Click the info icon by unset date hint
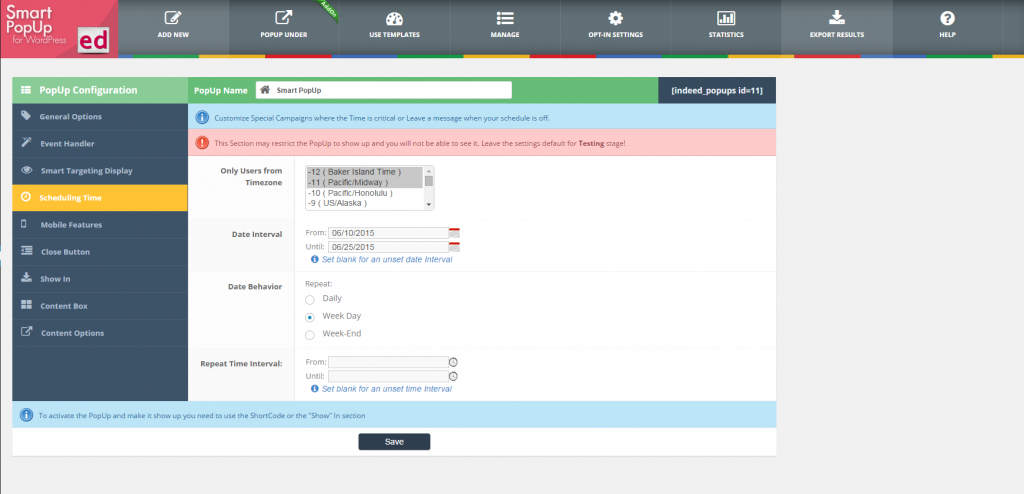Screen dimensions: 1024x494 click(x=315, y=259)
